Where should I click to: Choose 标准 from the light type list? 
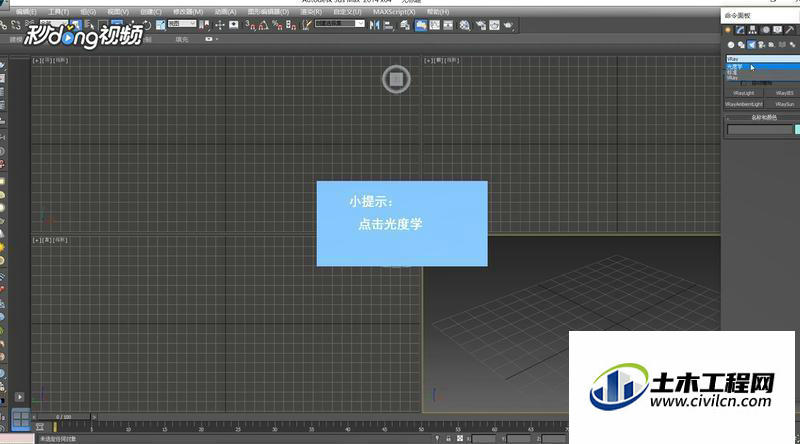[763, 72]
